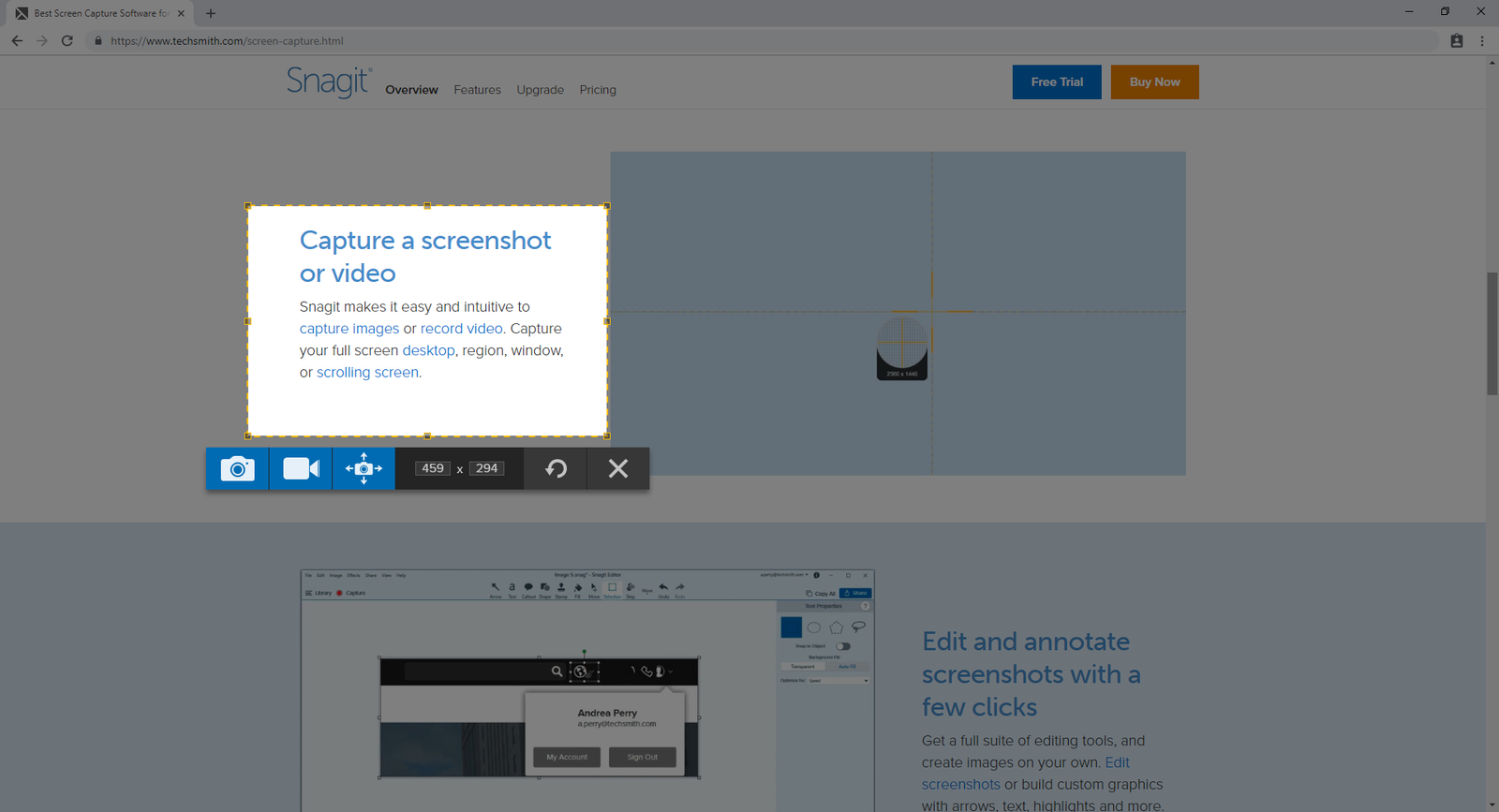1499x812 pixels.
Task: Open the Chrome profile icon
Action: (x=1456, y=41)
